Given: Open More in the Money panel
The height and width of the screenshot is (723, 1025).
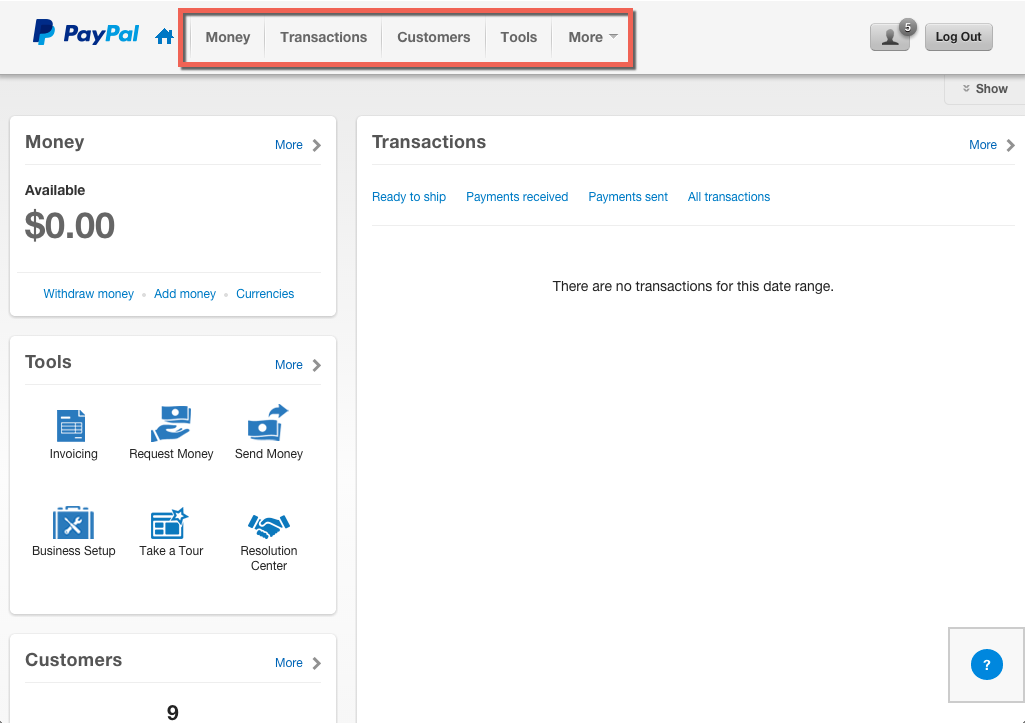Looking at the screenshot, I should (x=297, y=145).
